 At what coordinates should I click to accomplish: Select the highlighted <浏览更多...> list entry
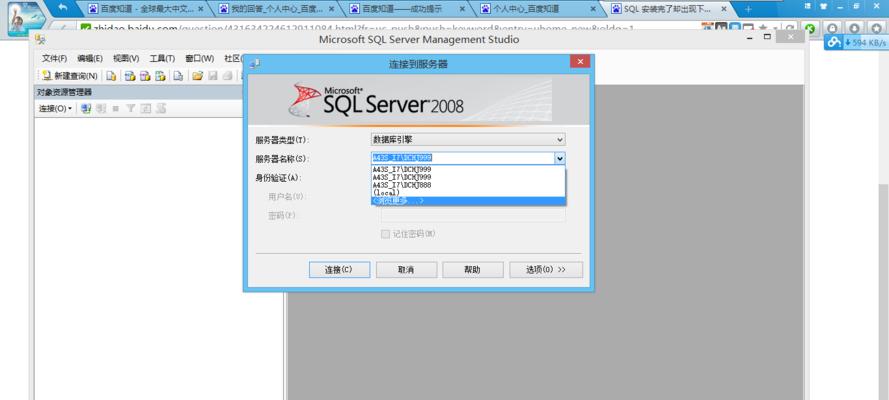(x=468, y=201)
